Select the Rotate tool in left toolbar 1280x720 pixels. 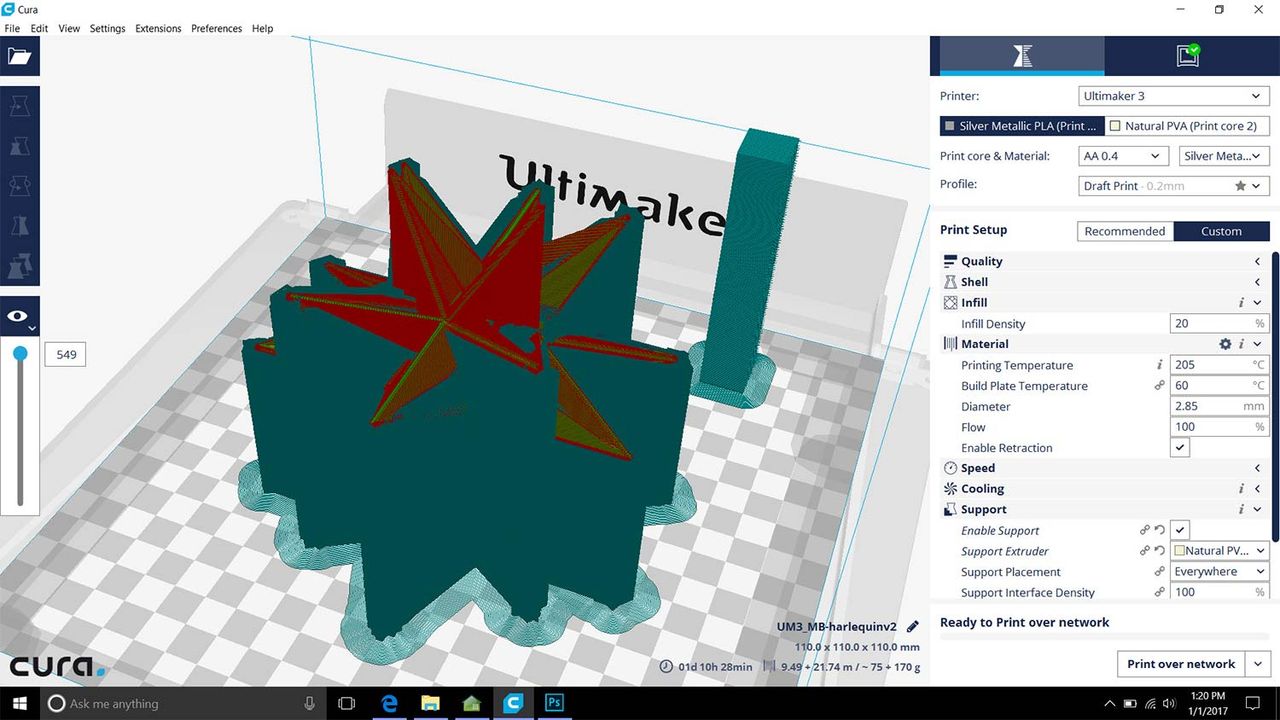pyautogui.click(x=20, y=186)
